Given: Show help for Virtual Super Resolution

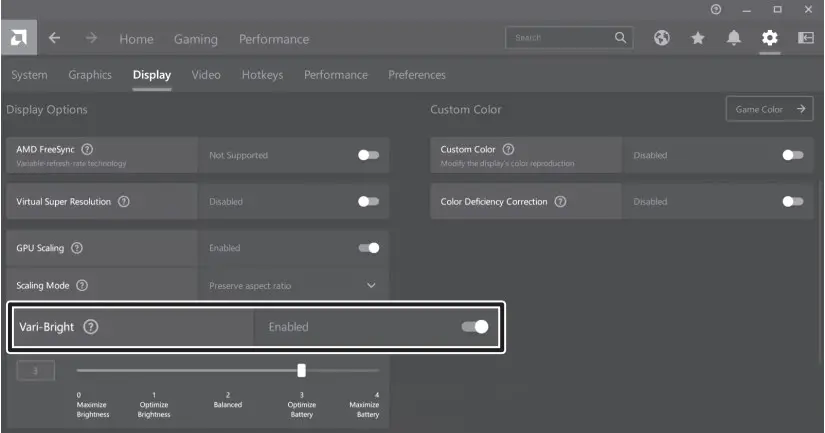Looking at the screenshot, I should pyautogui.click(x=124, y=202).
